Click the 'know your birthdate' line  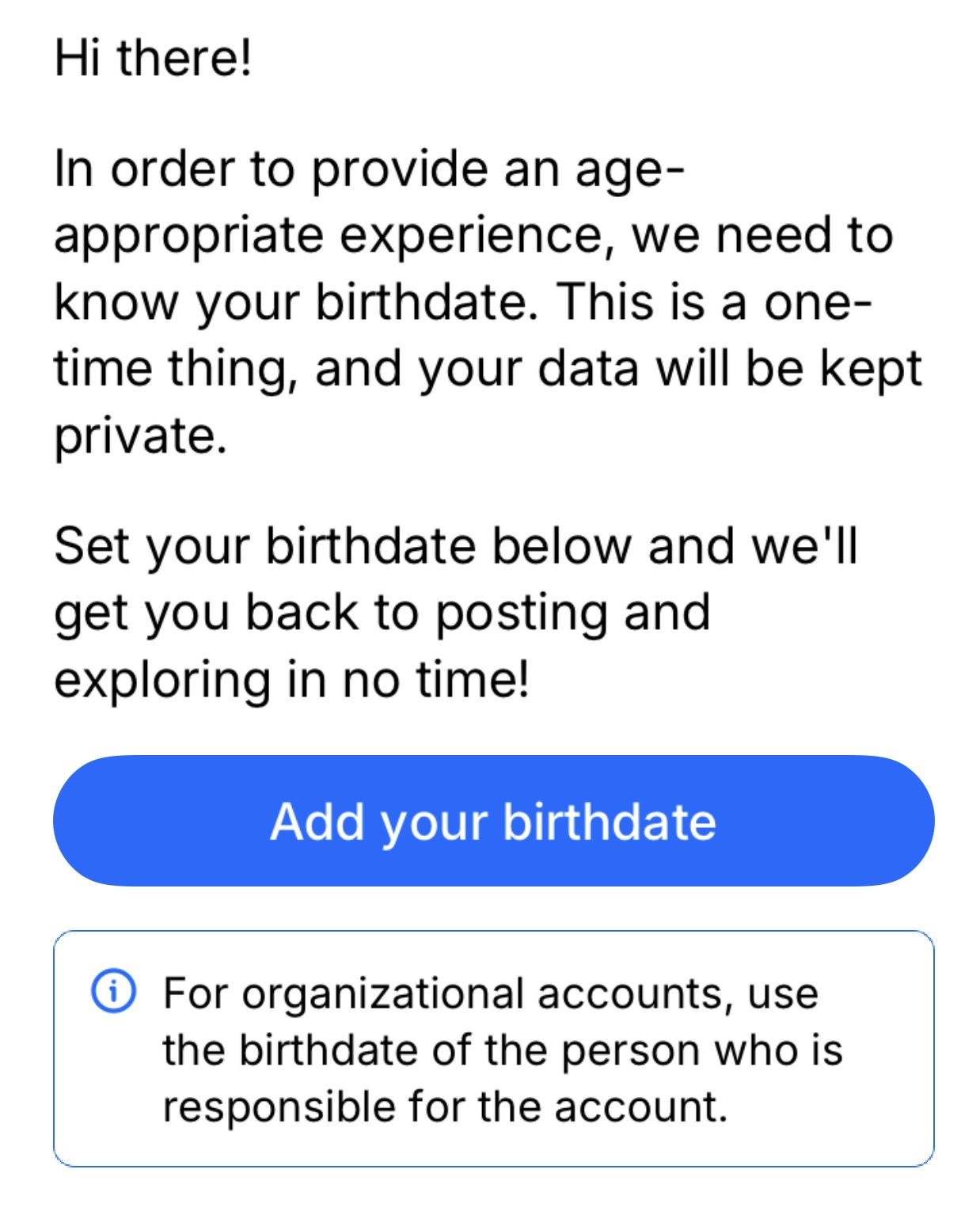(x=294, y=302)
